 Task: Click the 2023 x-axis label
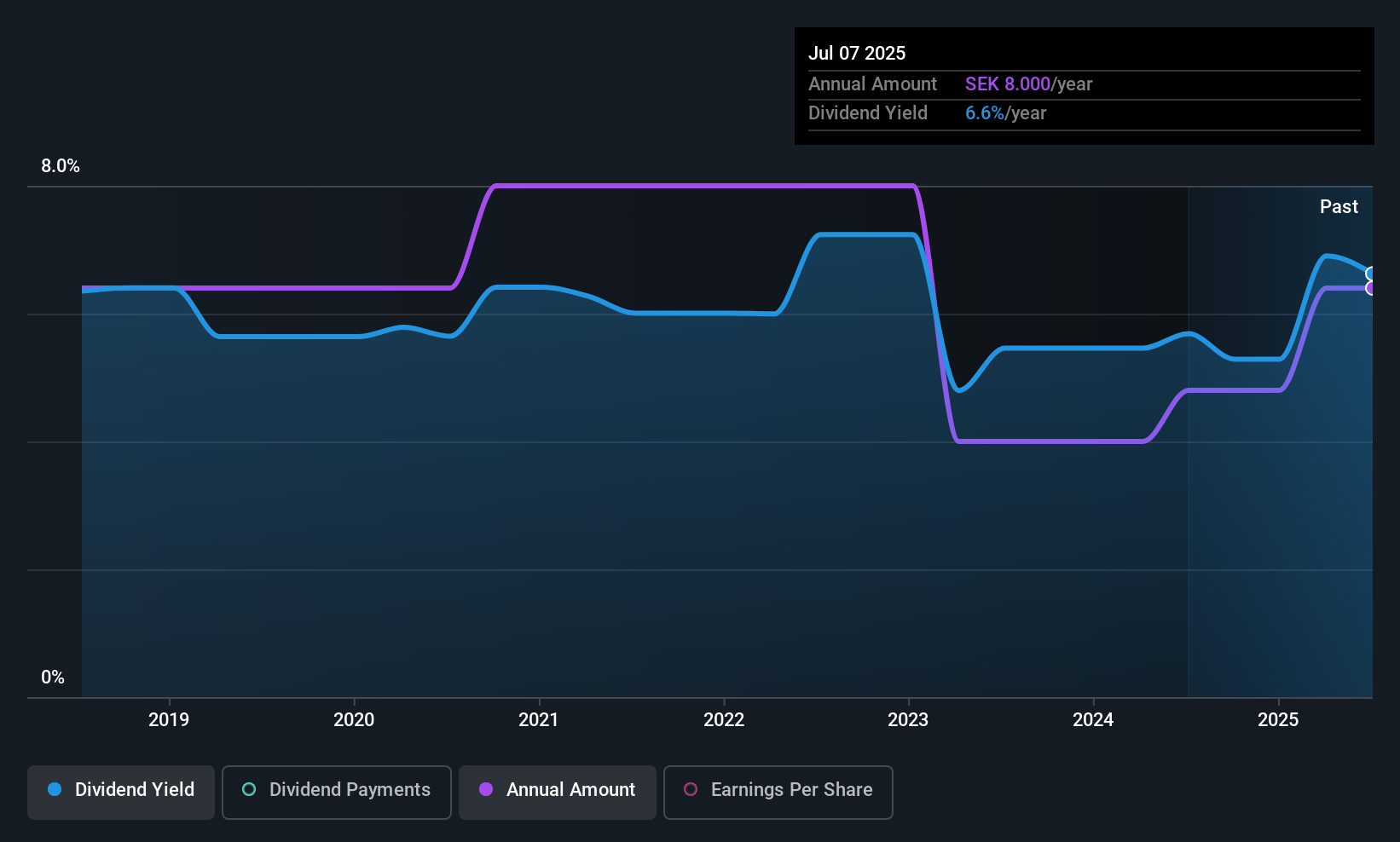pos(908,720)
